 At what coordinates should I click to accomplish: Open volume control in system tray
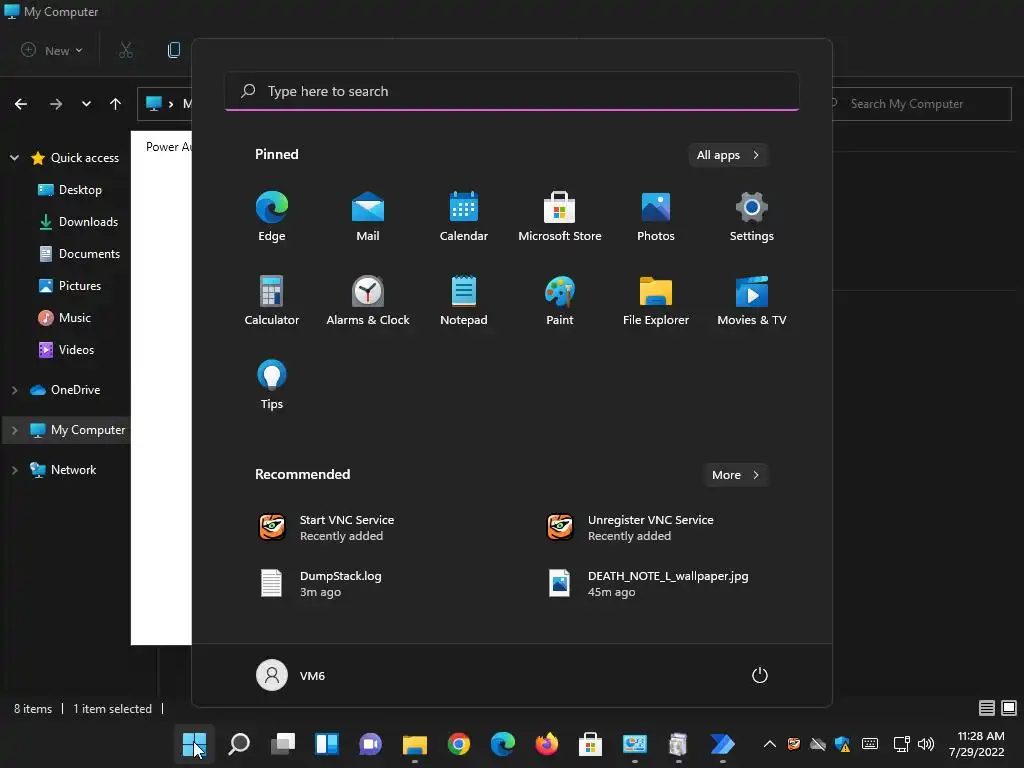coord(926,744)
